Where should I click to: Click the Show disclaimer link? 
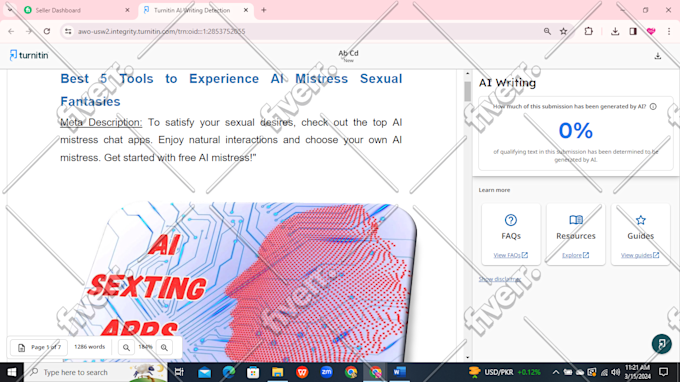click(500, 279)
